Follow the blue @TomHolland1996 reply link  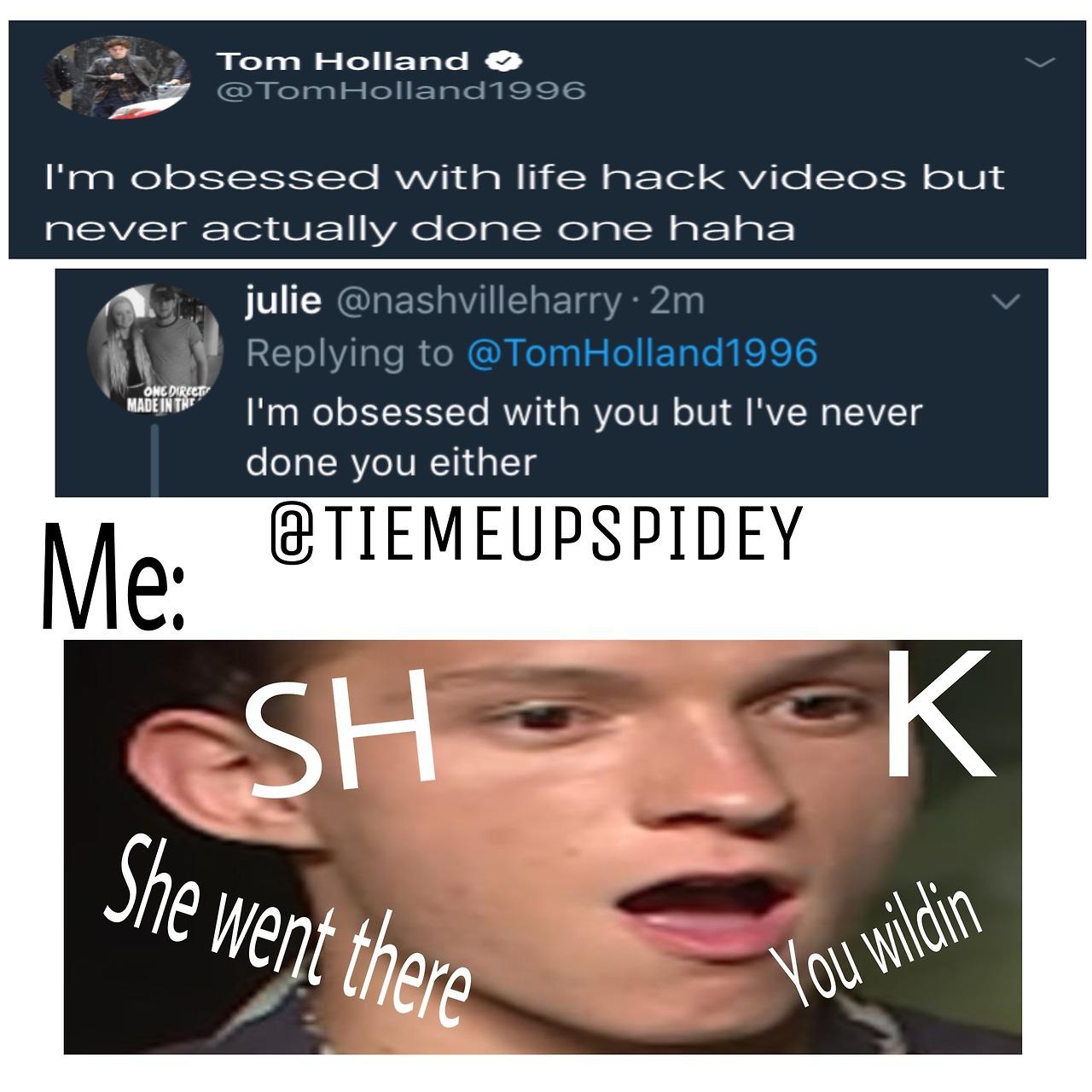[642, 352]
